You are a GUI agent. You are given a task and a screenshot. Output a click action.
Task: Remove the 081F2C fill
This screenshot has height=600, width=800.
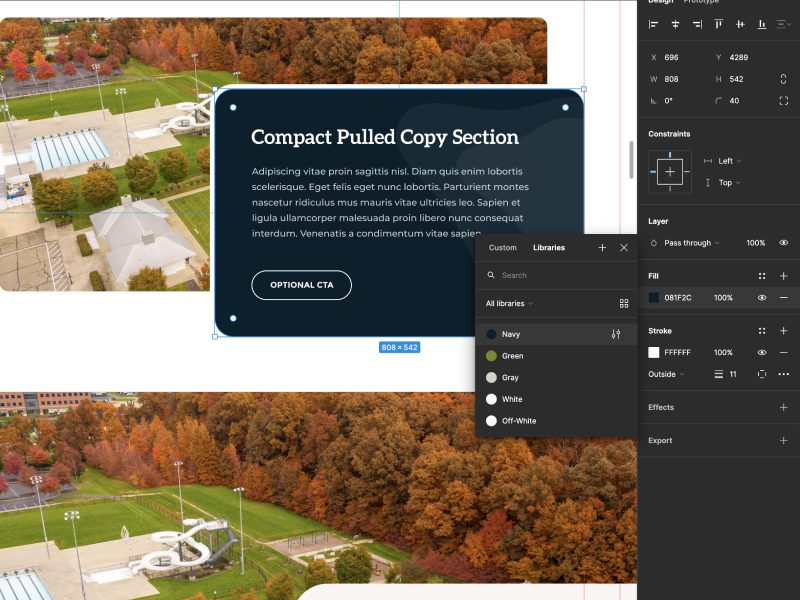tap(783, 297)
